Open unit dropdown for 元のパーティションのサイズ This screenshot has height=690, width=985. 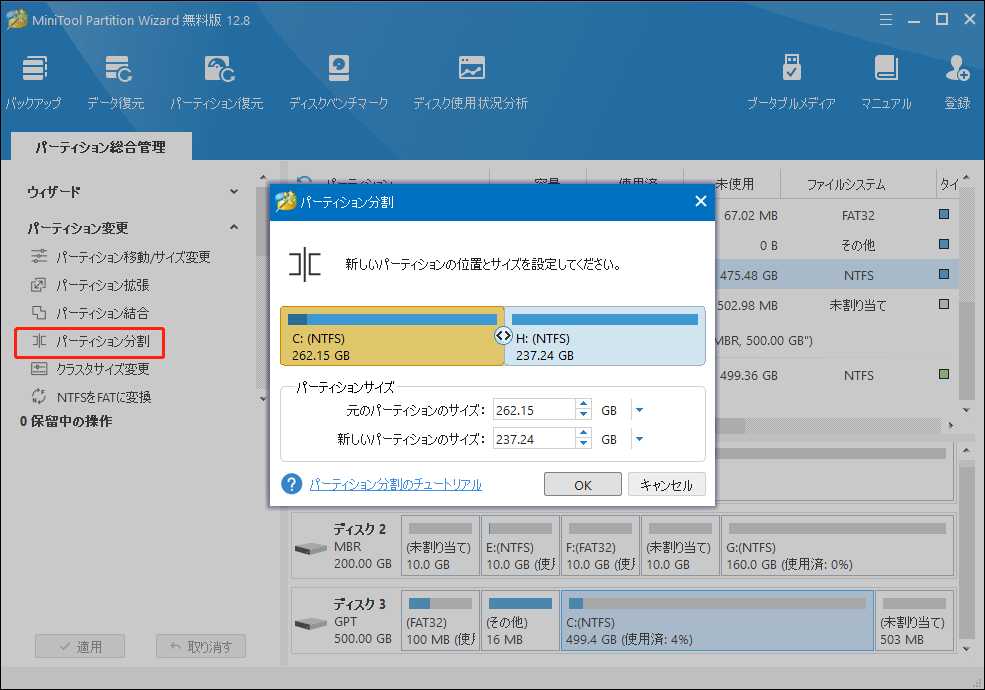pyautogui.click(x=639, y=410)
